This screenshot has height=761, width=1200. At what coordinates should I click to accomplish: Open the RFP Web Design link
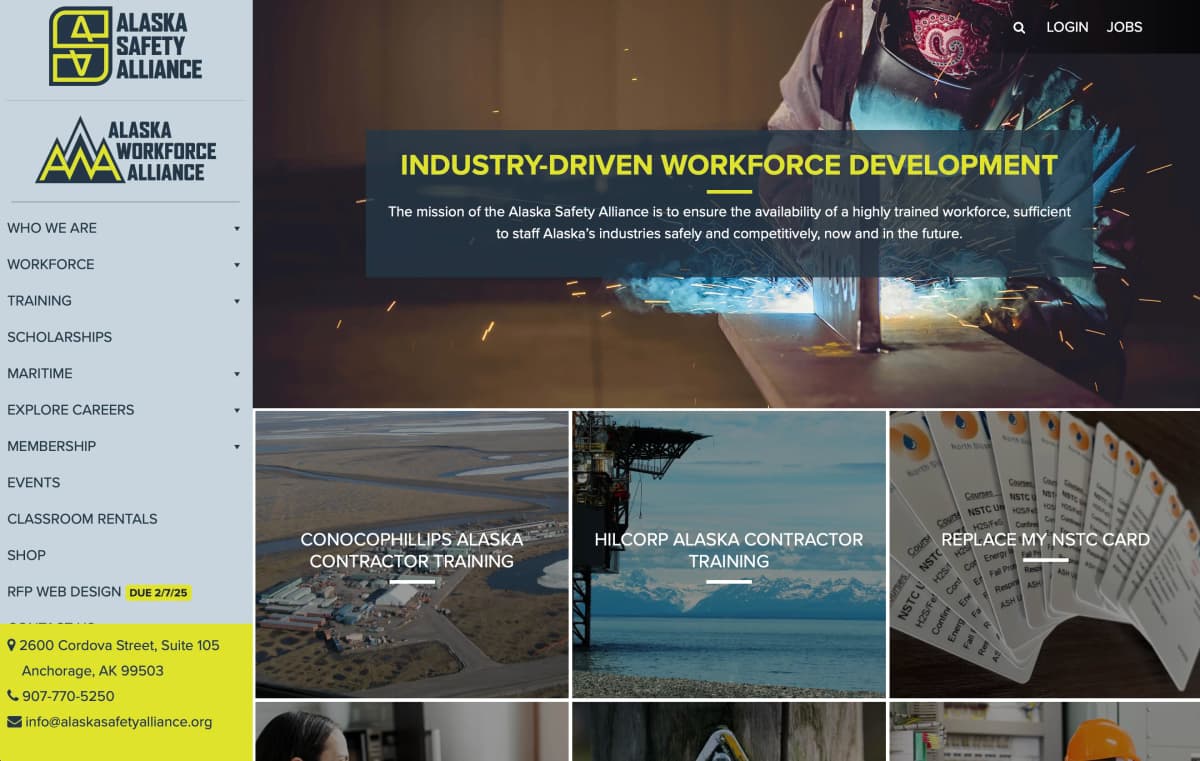click(64, 591)
